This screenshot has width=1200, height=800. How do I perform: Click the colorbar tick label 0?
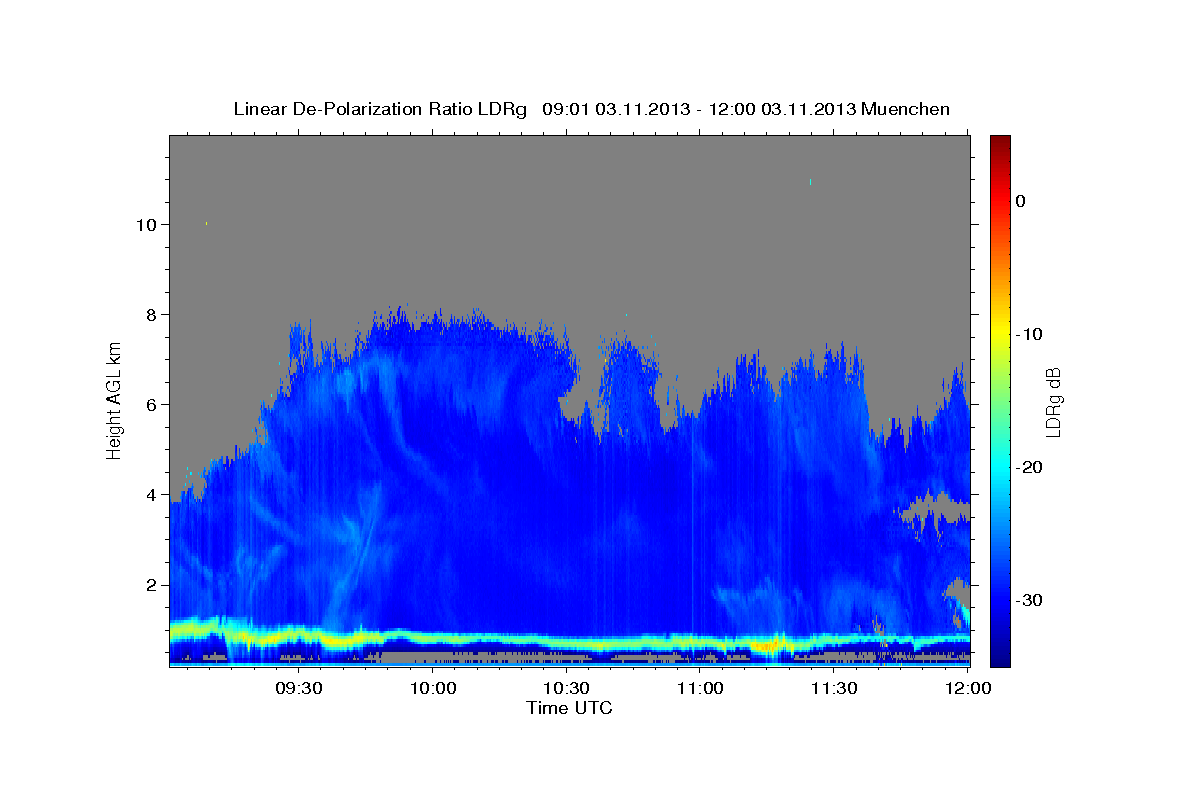1021,201
